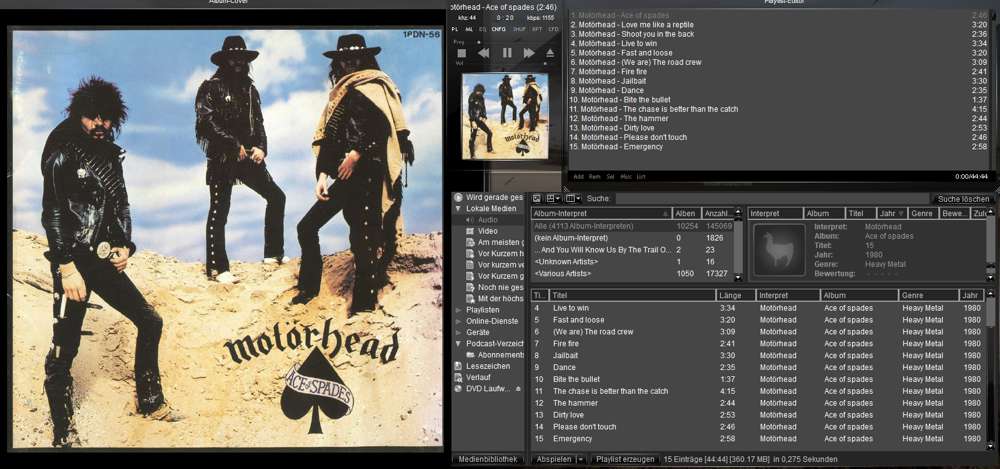Click the Playlist erzeugen button

tap(624, 459)
